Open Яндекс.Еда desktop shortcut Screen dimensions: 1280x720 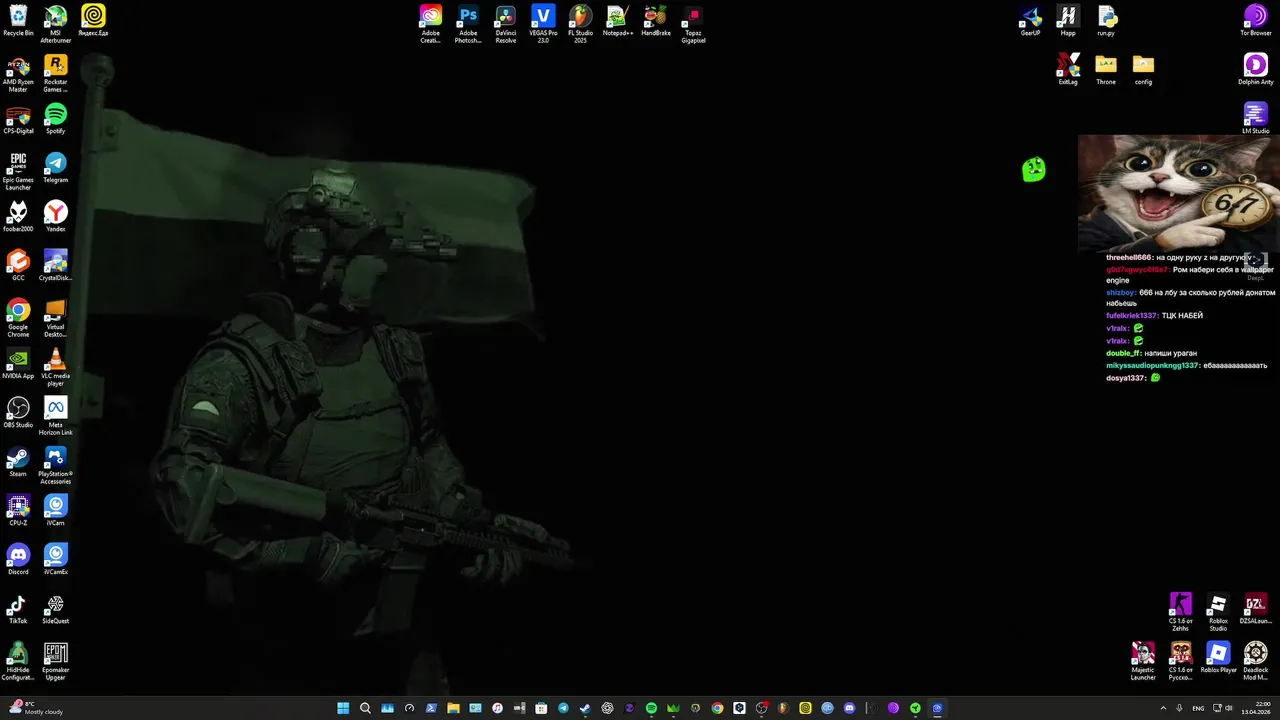[93, 20]
